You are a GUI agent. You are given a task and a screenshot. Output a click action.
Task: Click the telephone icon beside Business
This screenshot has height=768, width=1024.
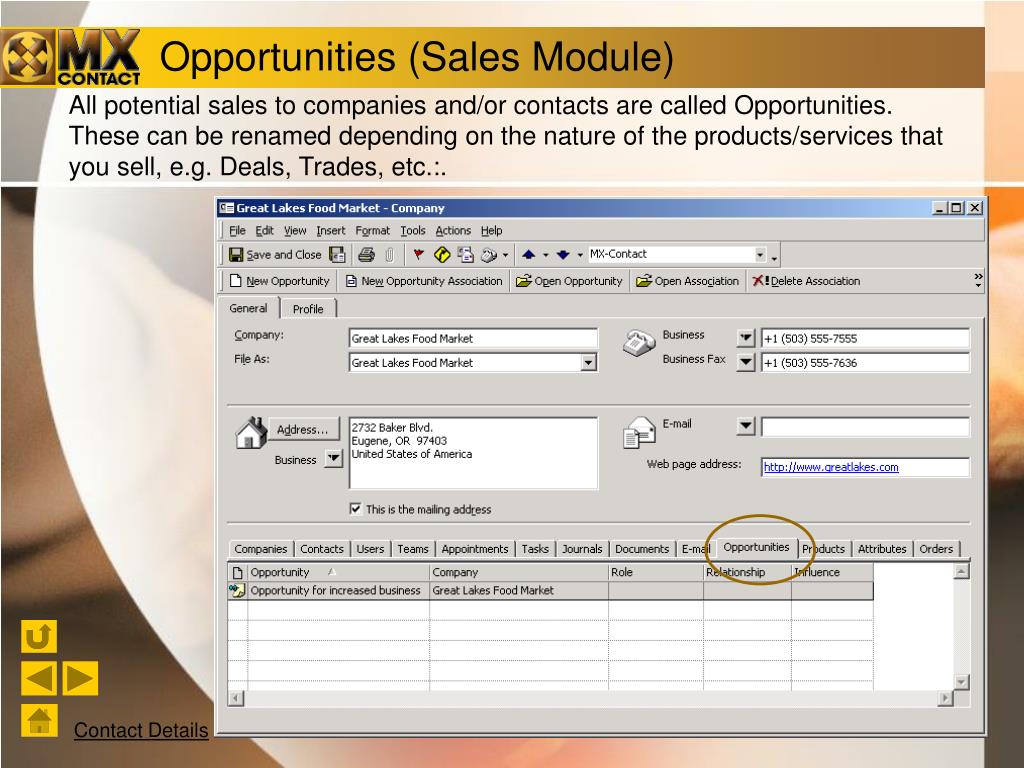click(x=639, y=343)
